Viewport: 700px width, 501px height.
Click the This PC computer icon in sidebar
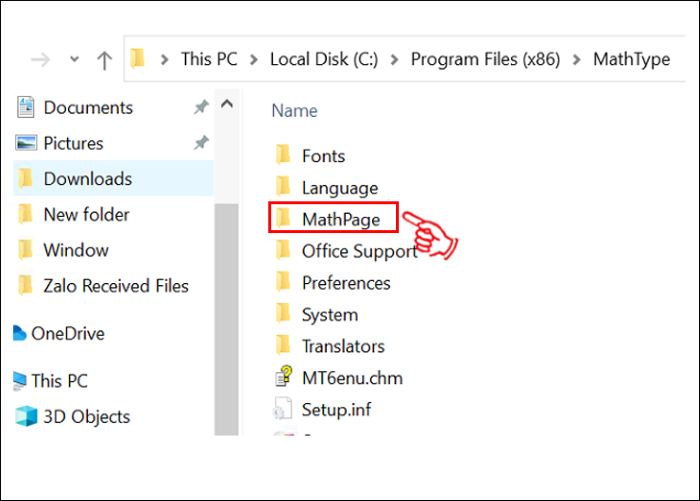tap(20, 381)
